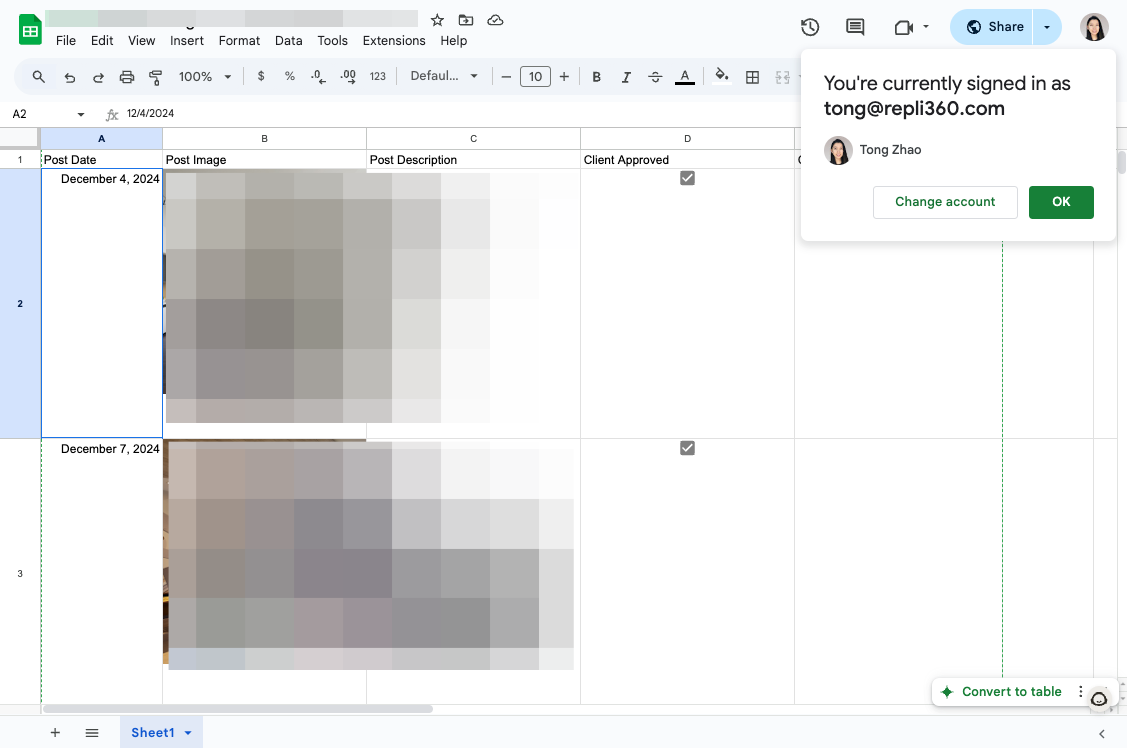The height and width of the screenshot is (748, 1127).
Task: Open the Google Sheets home icon
Action: [30, 29]
